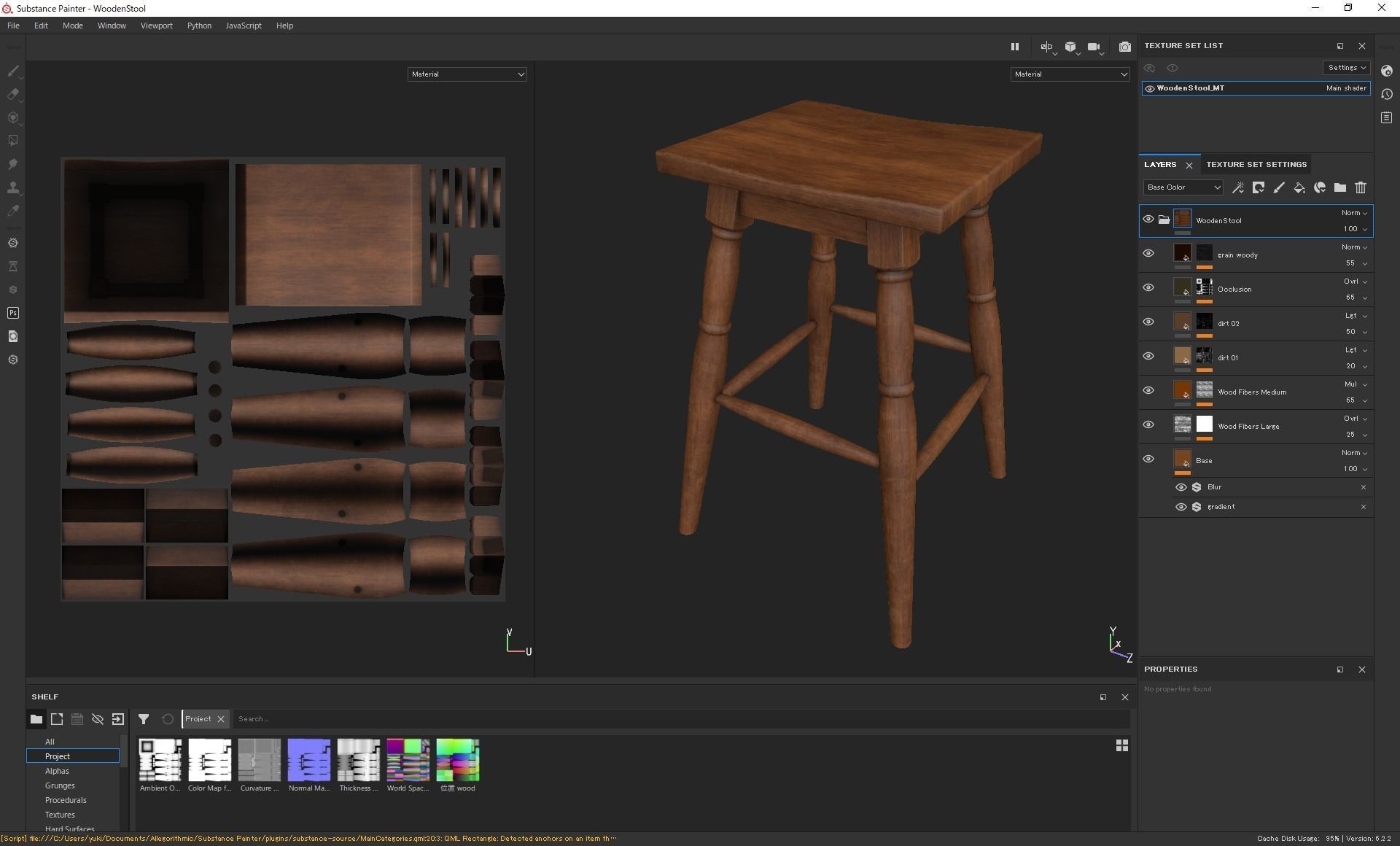
Task: Switch shelf to grid view icon
Action: (1122, 745)
